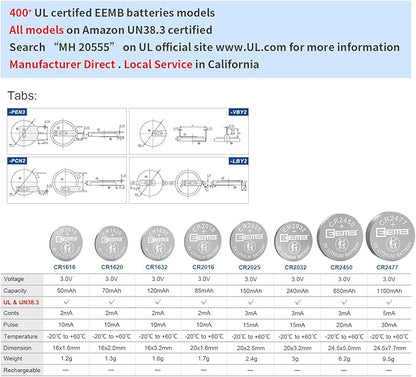
Task: Click the CR2032 model name label
Action: [295, 267]
